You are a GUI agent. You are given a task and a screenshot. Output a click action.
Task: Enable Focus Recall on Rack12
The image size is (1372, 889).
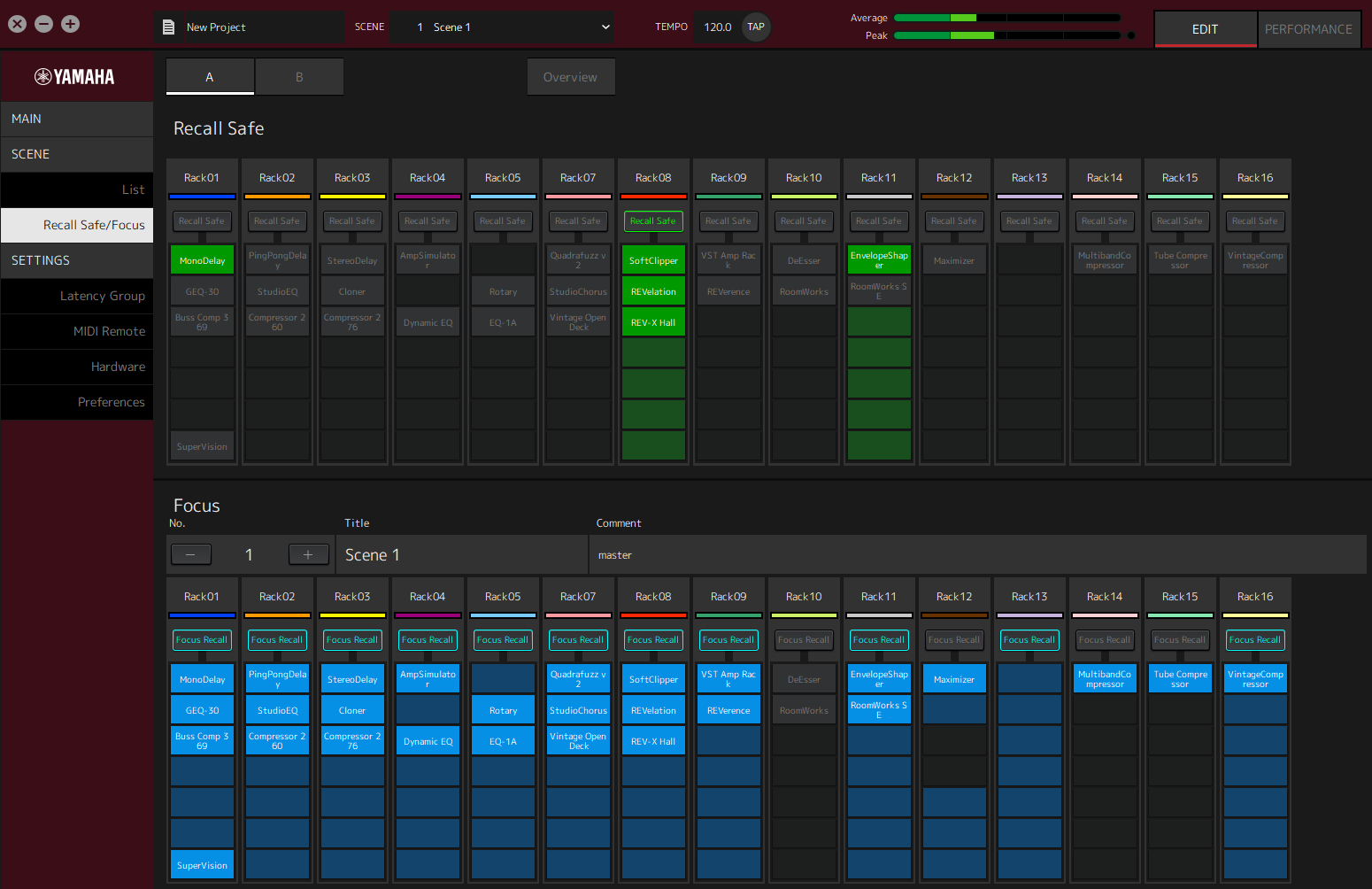[954, 639]
